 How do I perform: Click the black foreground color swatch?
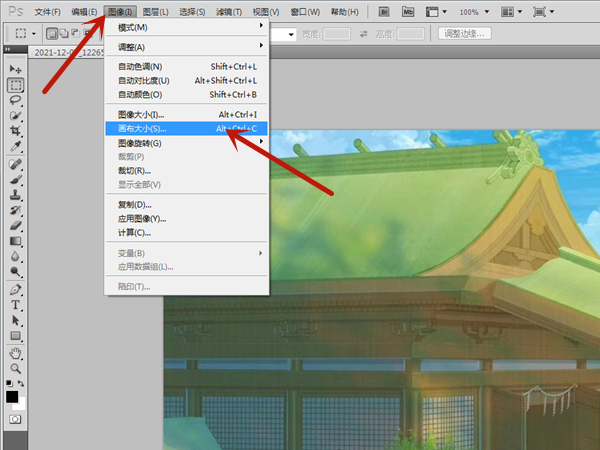pos(11,397)
